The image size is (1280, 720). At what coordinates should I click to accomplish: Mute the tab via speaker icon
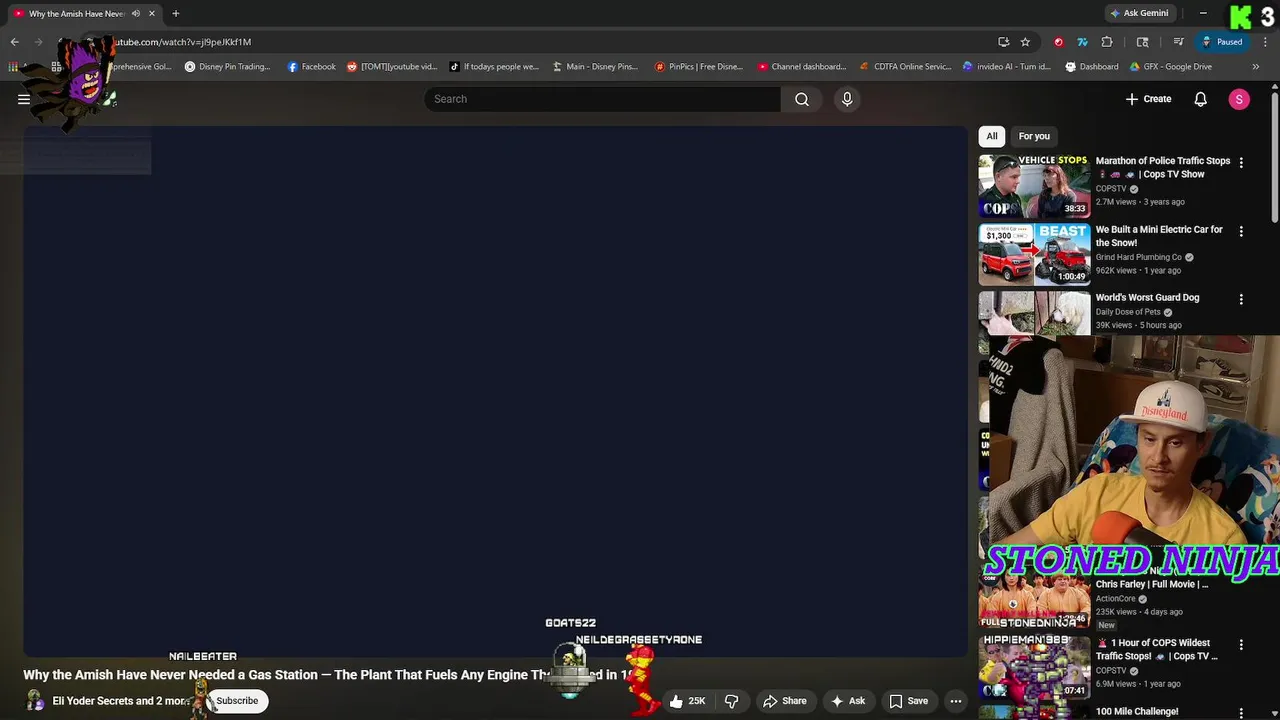point(136,13)
